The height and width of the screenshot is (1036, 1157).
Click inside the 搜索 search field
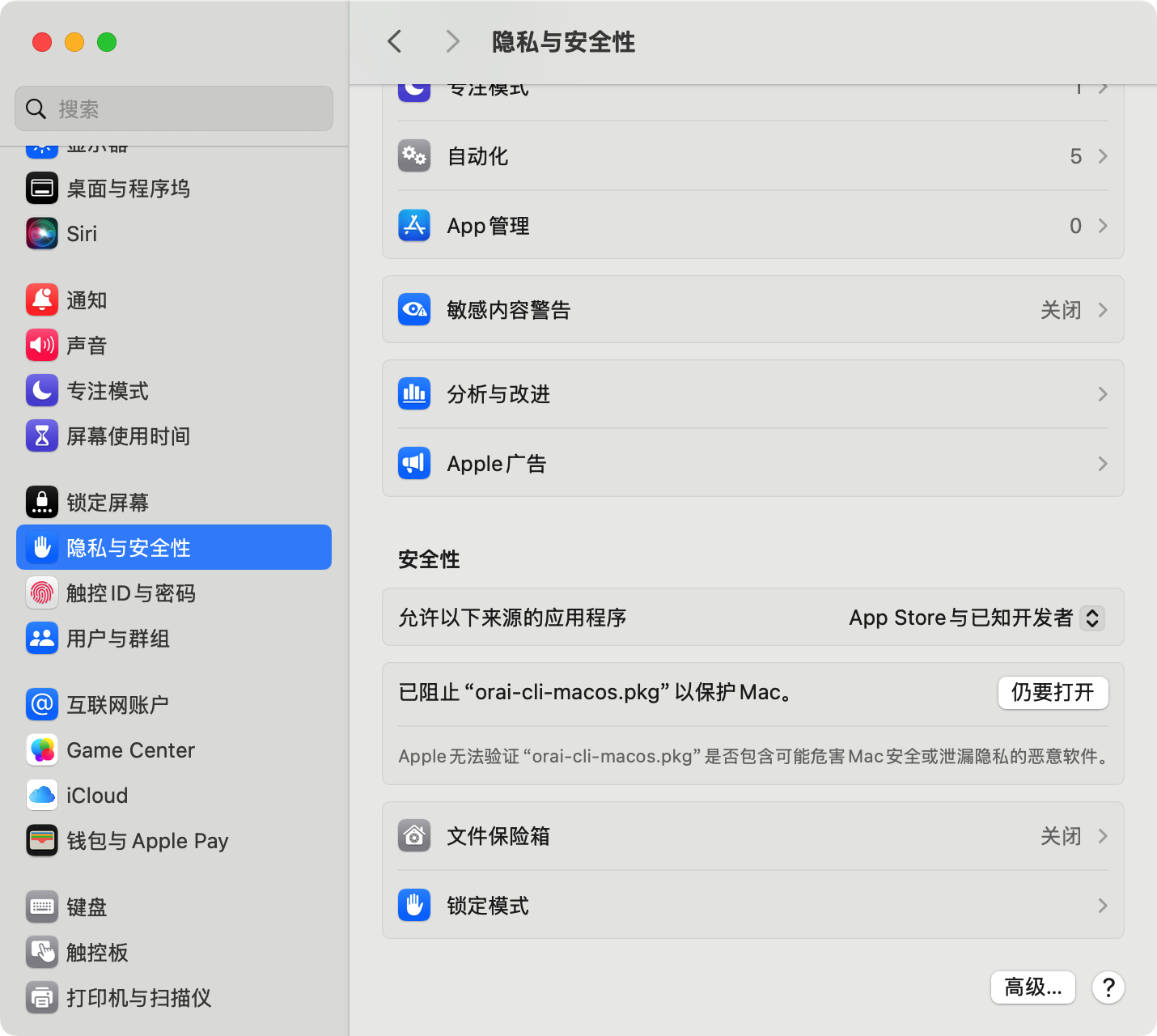(x=172, y=108)
